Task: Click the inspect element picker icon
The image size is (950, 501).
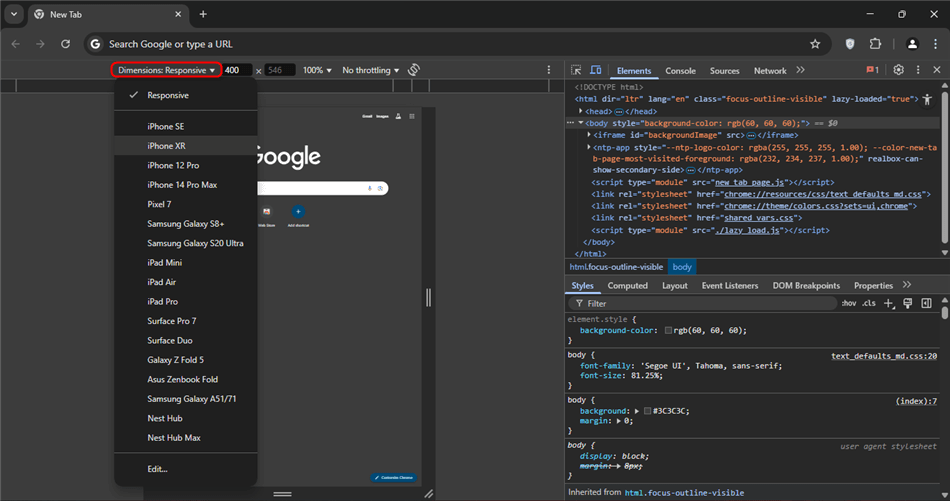Action: 577,70
